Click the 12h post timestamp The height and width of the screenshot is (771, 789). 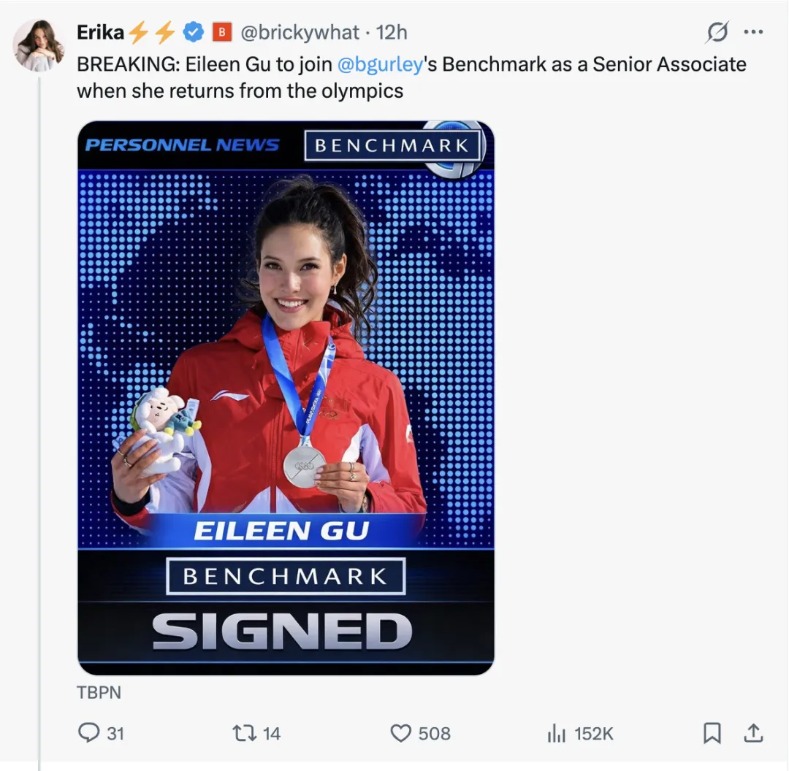pyautogui.click(x=391, y=33)
